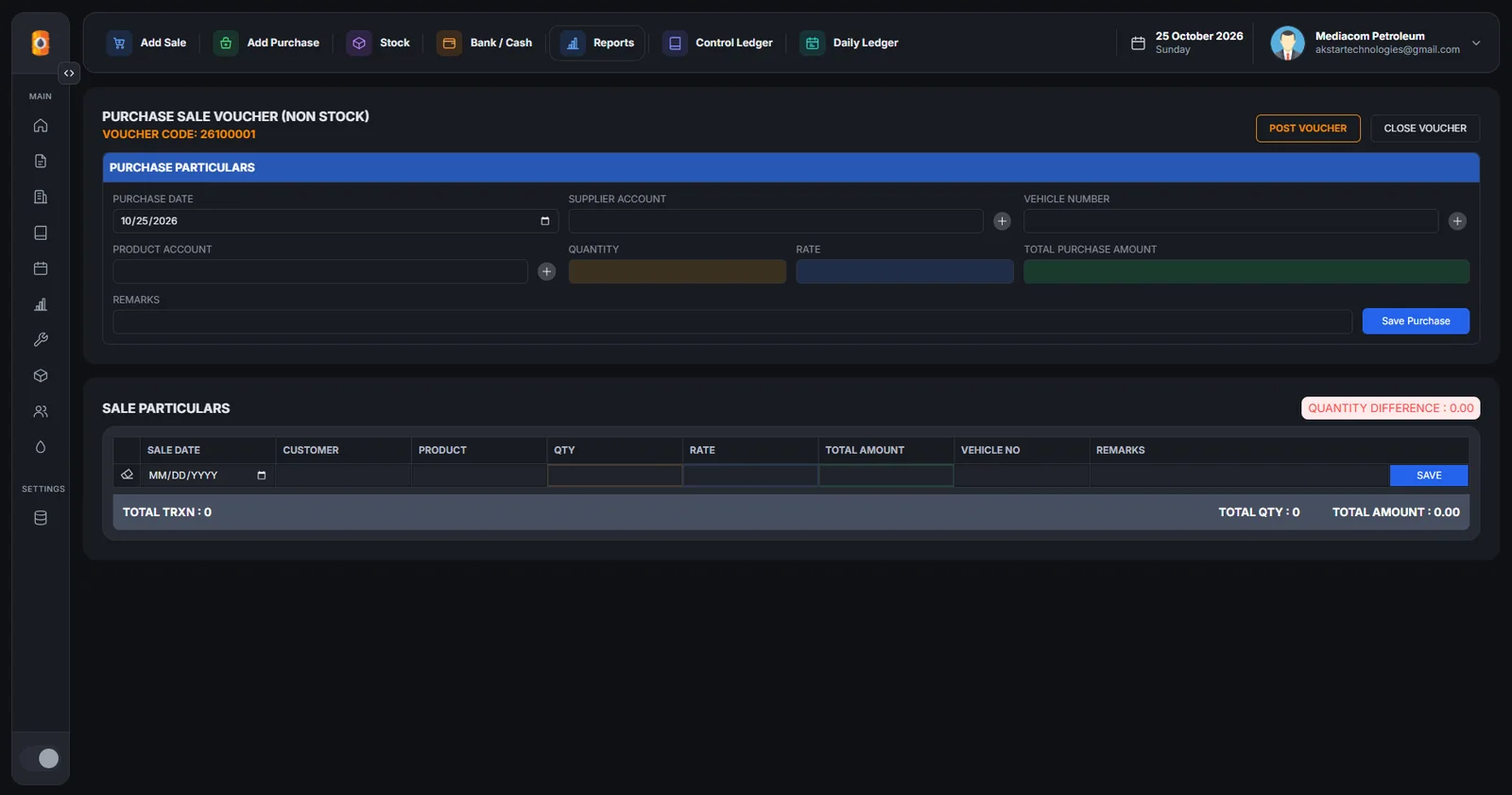The height and width of the screenshot is (795, 1512).
Task: Expand the Mediacom Petroleum account dropdown
Action: click(x=1476, y=43)
